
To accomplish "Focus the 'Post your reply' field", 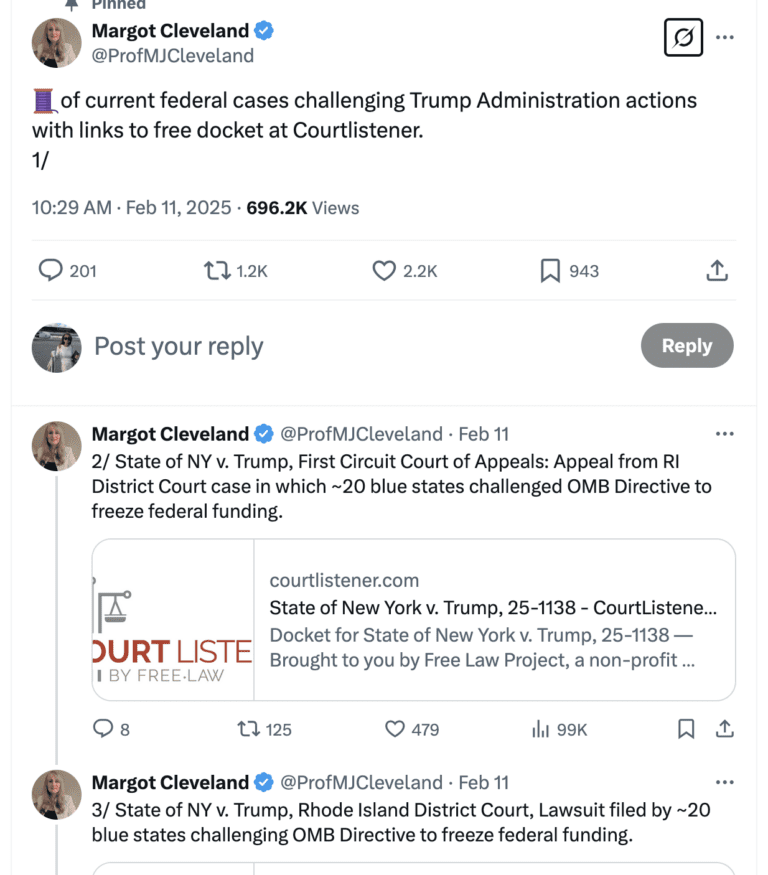I will tap(357, 346).
